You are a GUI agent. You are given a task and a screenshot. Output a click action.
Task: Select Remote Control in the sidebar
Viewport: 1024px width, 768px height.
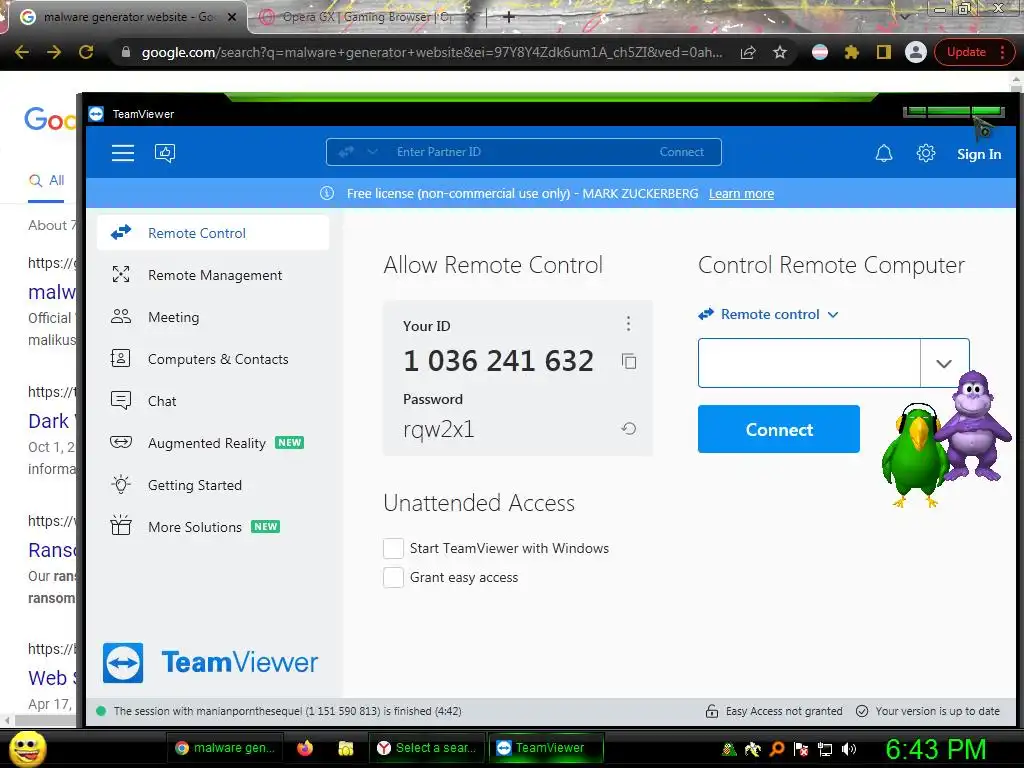coord(213,233)
